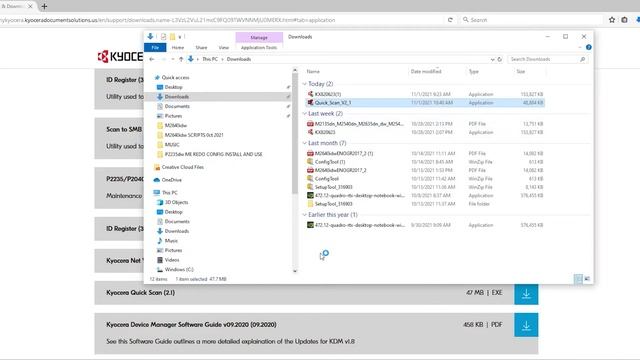
Task: Click the 3D Objects icon in sidebar
Action: 160,202
